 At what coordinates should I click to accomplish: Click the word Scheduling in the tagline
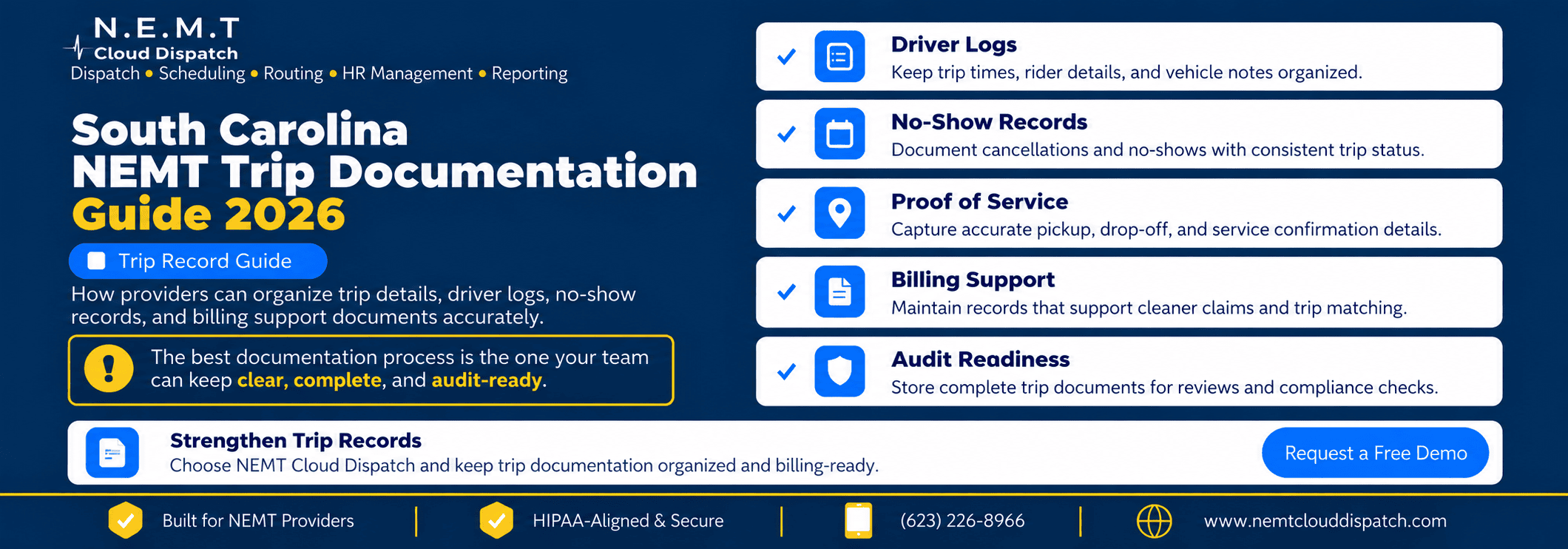[202, 74]
